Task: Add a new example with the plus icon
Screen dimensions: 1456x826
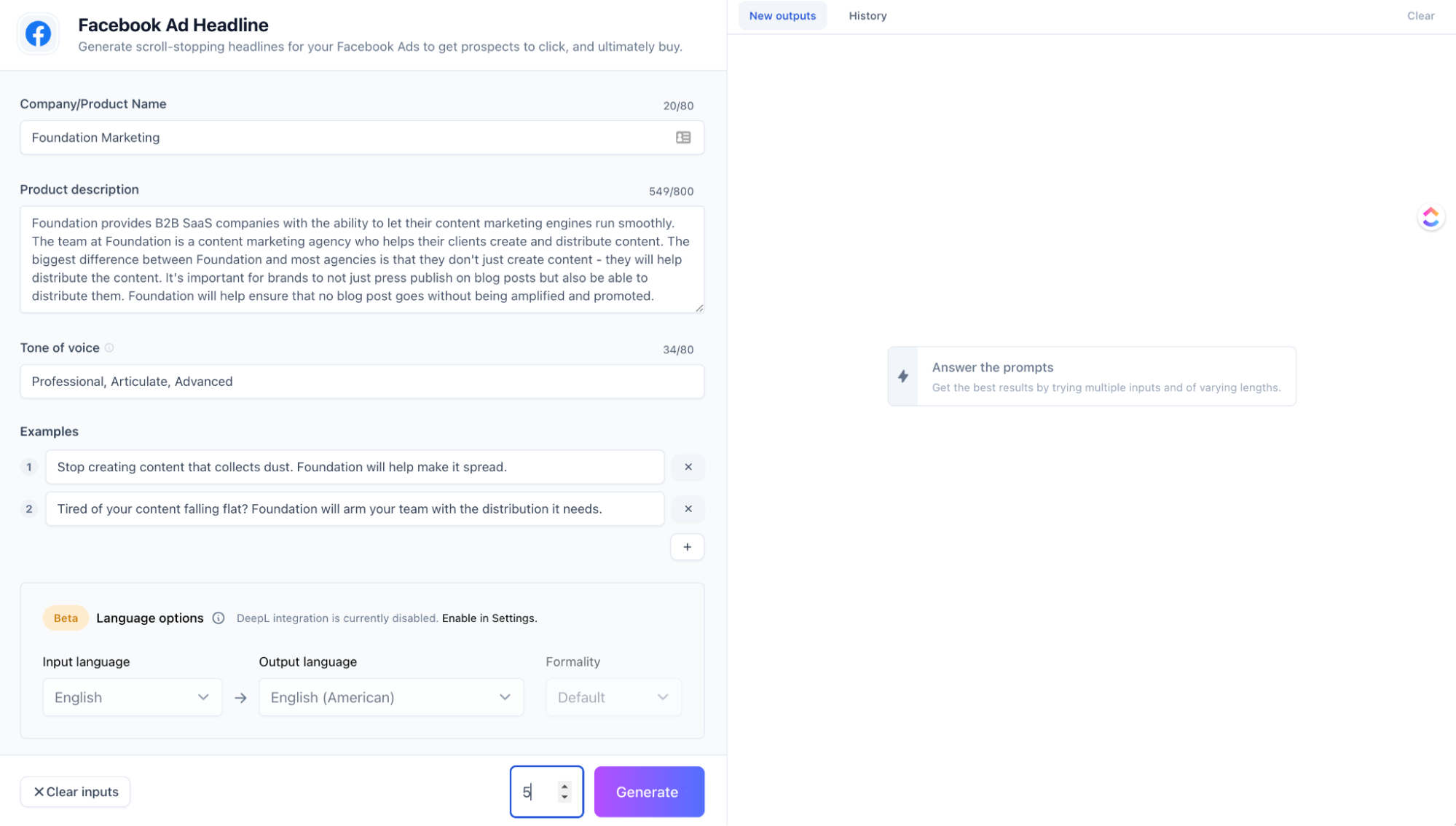Action: (x=687, y=547)
